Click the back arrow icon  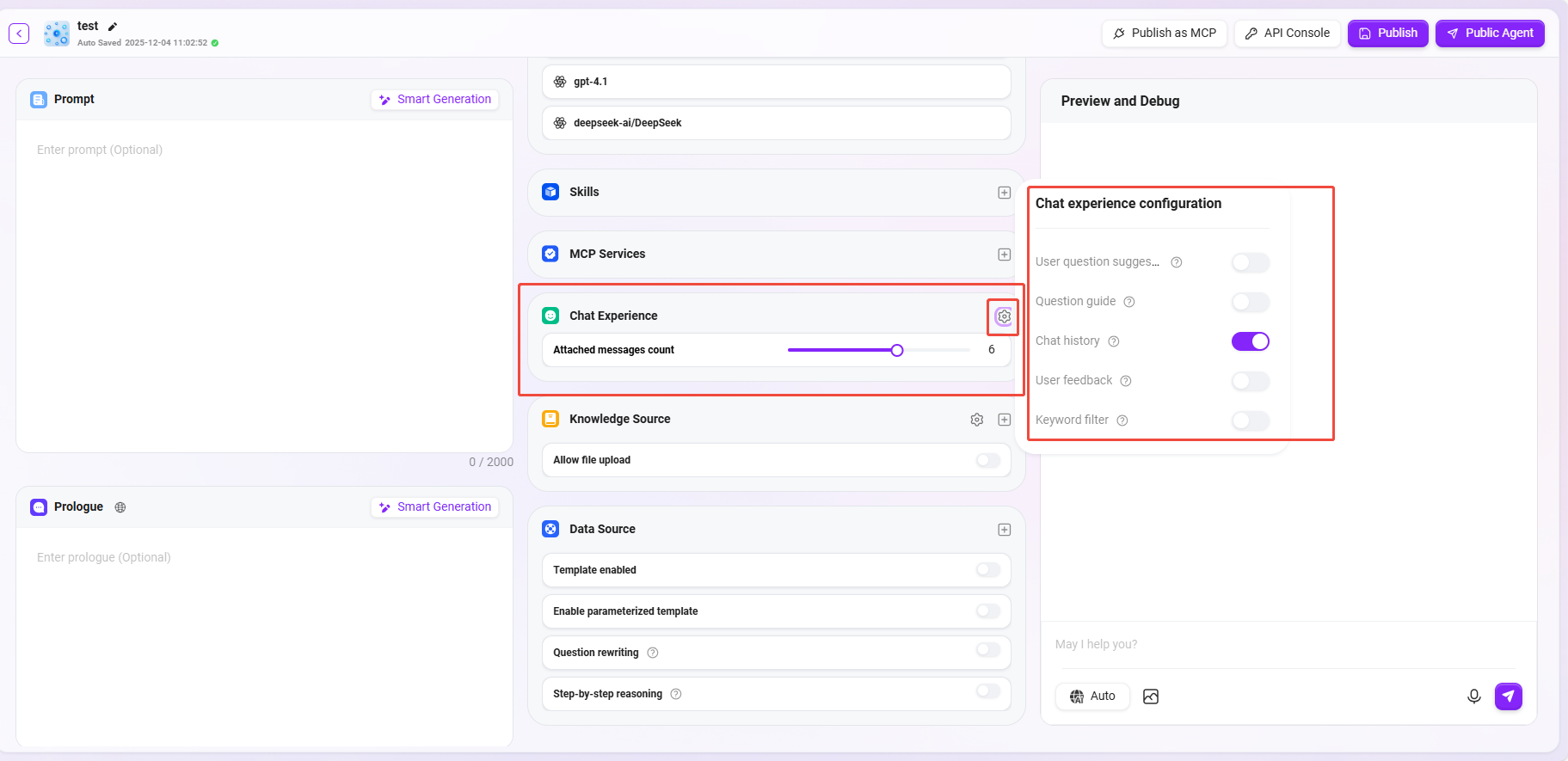pyautogui.click(x=19, y=34)
